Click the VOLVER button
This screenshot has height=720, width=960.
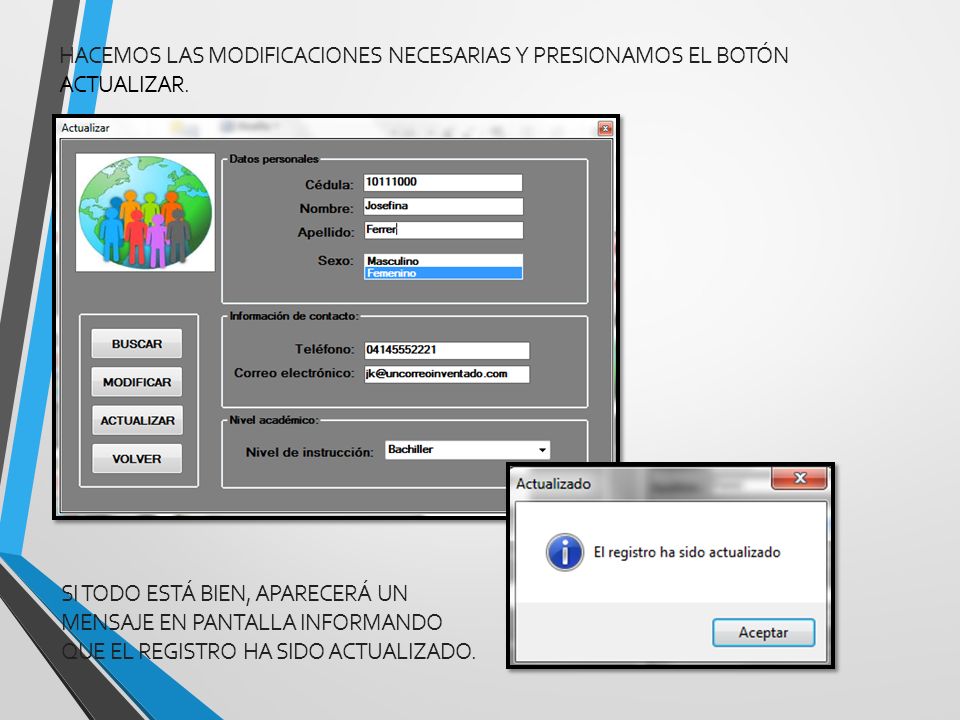point(137,459)
